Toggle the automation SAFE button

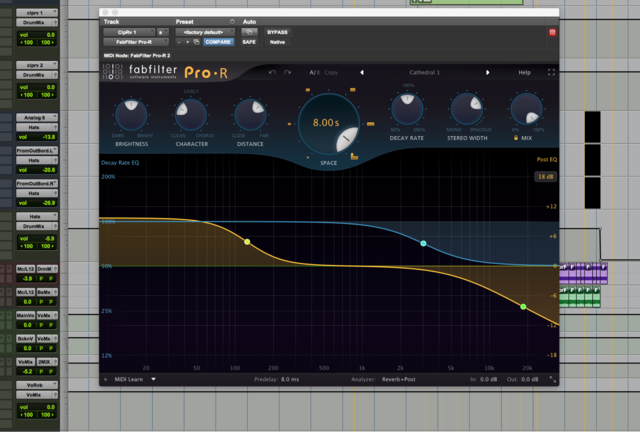(249, 42)
